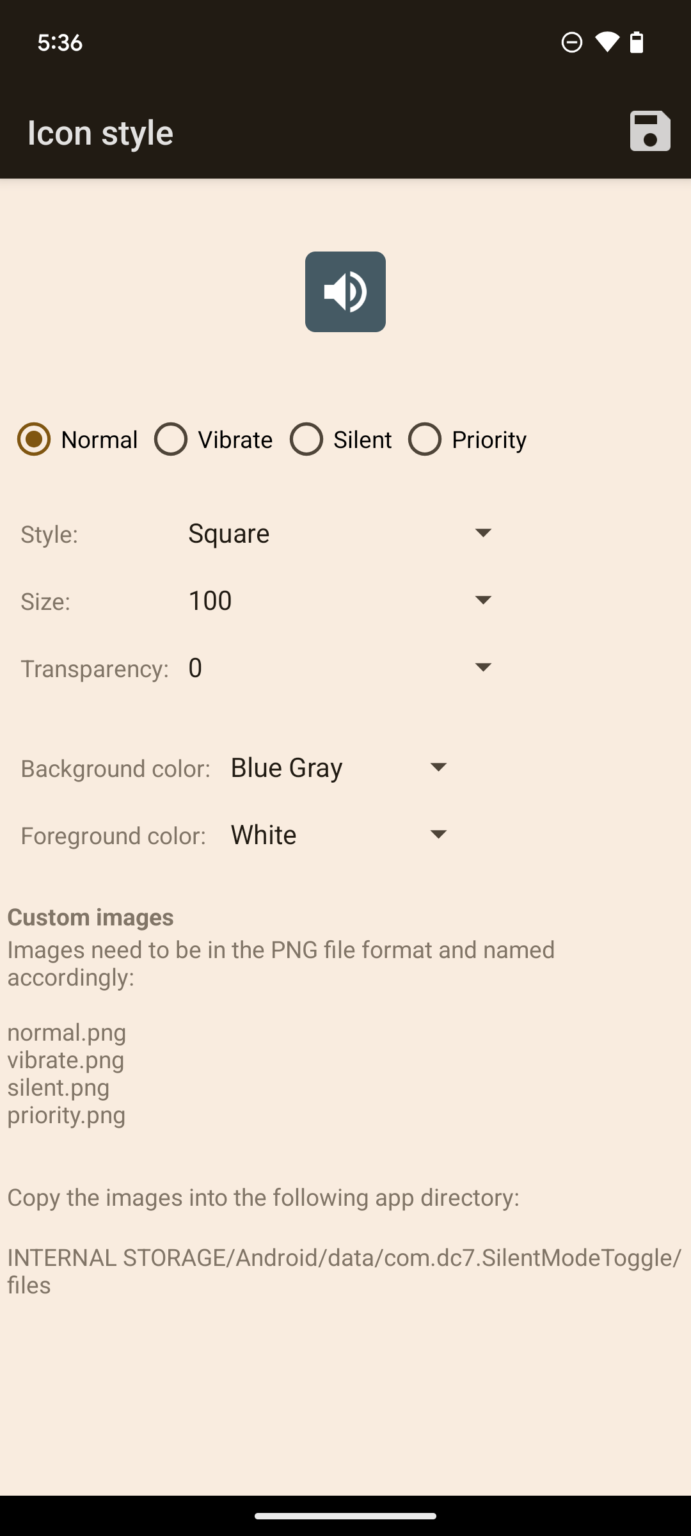Open the Foreground color dropdown
Viewport: 691px width, 1536px height.
(438, 834)
